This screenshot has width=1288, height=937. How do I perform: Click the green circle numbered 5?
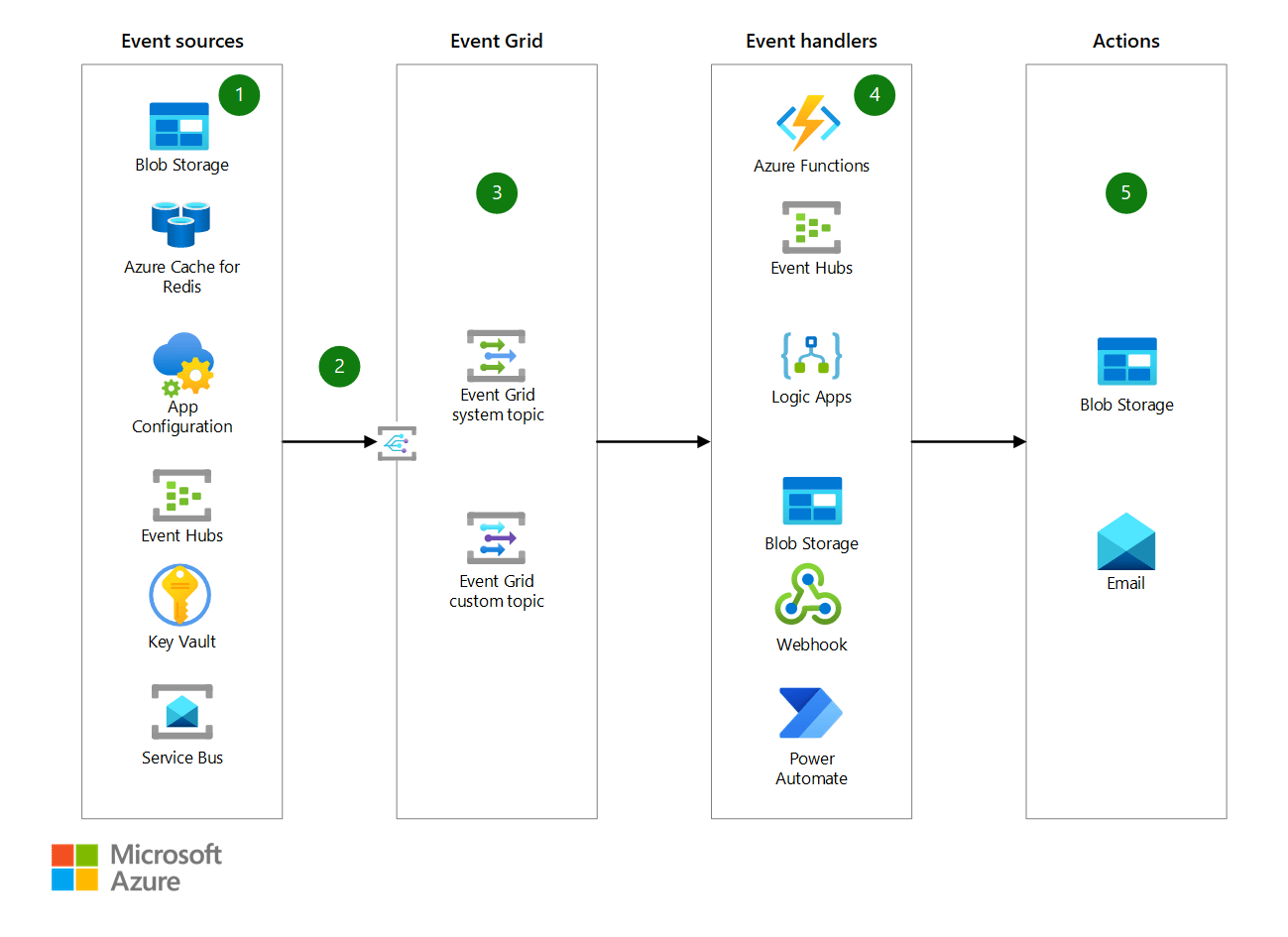(x=1125, y=193)
